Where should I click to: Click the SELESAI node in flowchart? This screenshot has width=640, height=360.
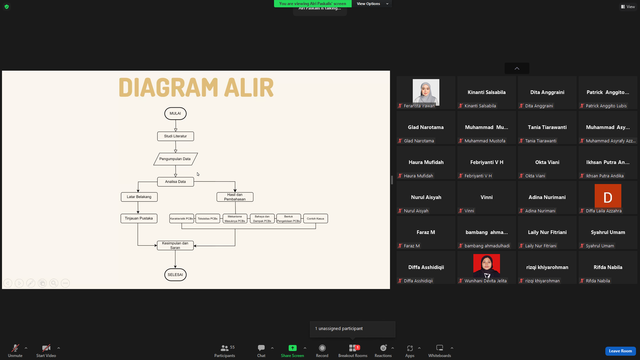pos(176,275)
